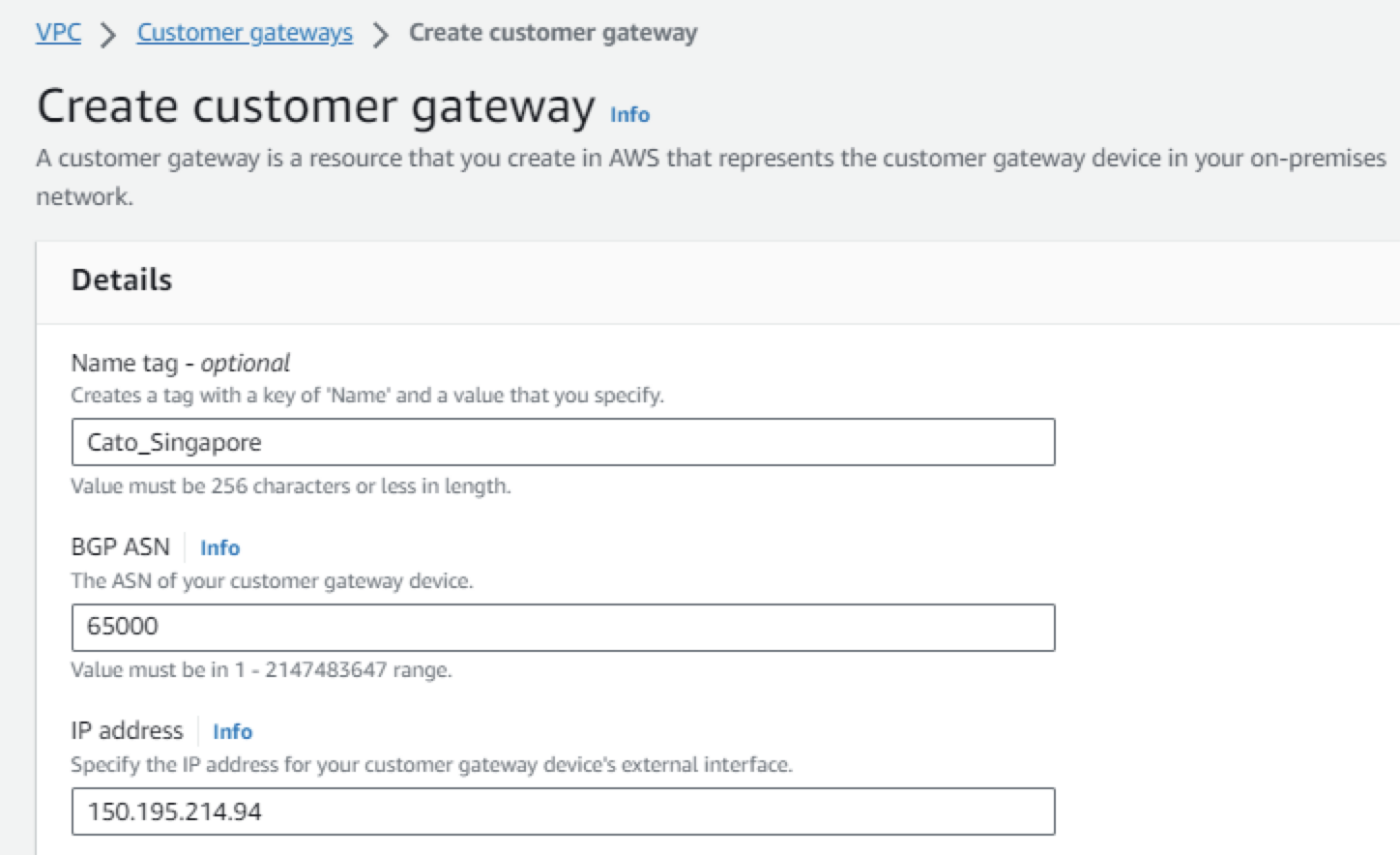The image size is (1400, 855).
Task: Open the Customer gateways breadcrumb link
Action: pos(245,33)
